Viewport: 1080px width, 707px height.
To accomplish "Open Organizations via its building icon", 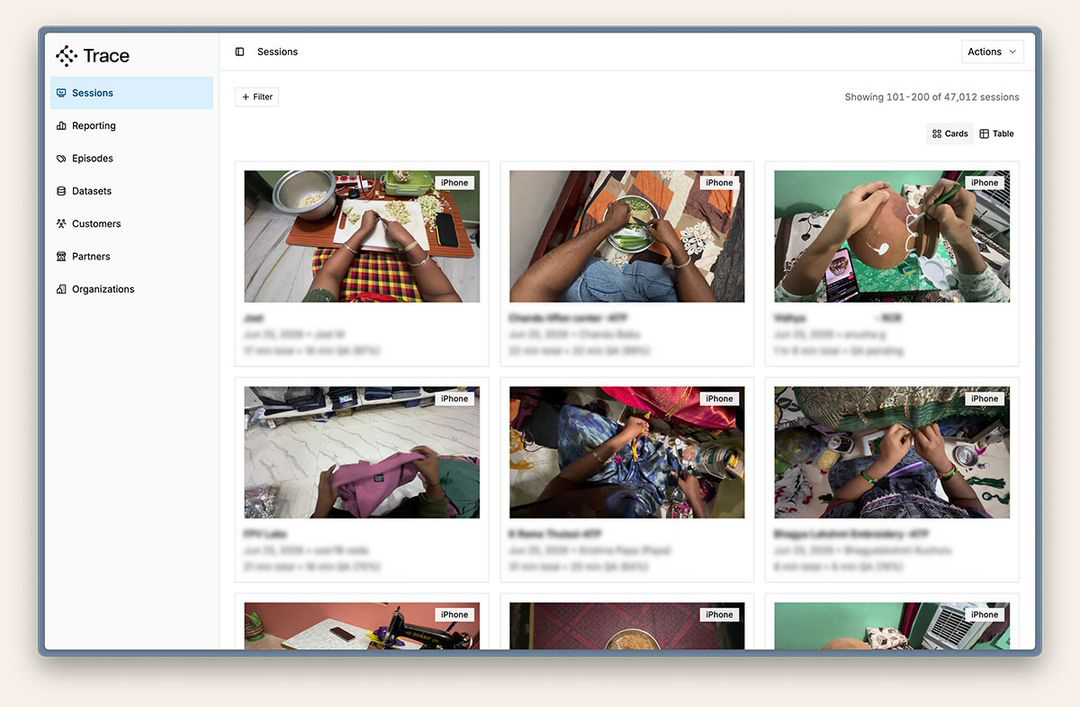I will tap(61, 289).
